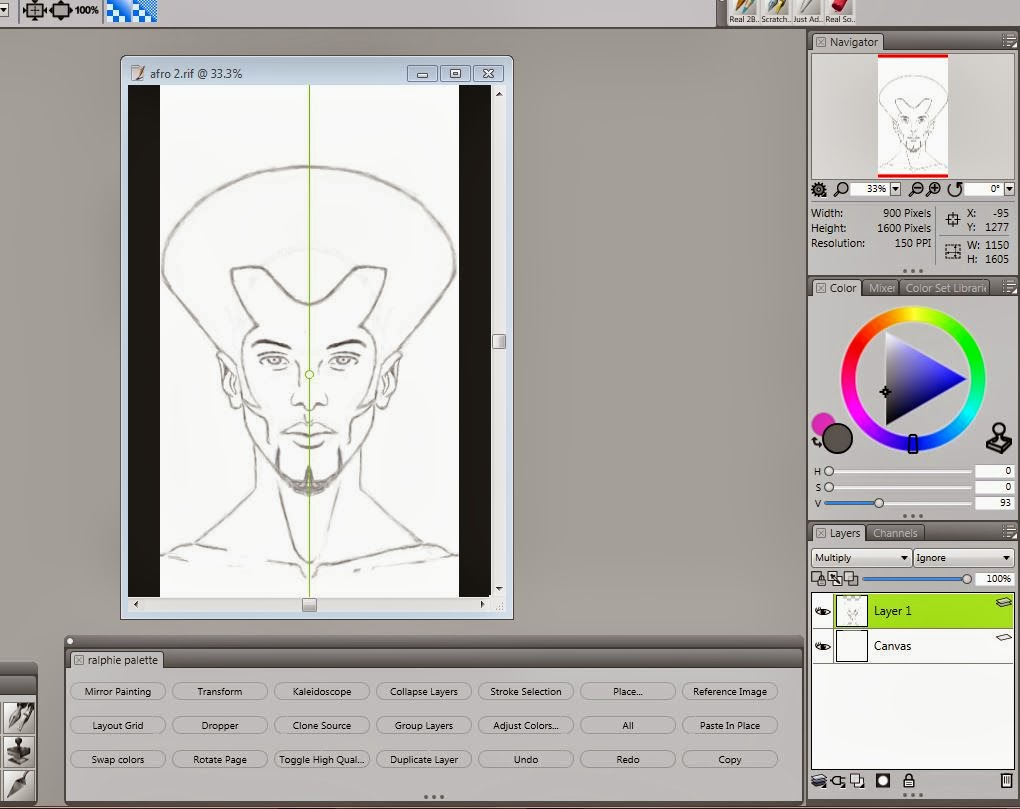Hide Layer 1 with its eye toggle

(x=821, y=611)
